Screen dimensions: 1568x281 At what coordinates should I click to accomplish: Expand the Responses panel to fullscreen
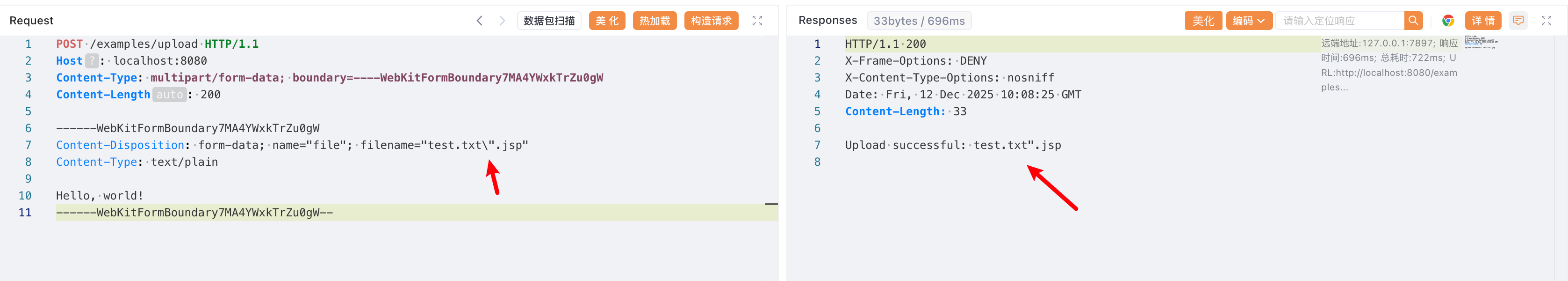pyautogui.click(x=1546, y=21)
